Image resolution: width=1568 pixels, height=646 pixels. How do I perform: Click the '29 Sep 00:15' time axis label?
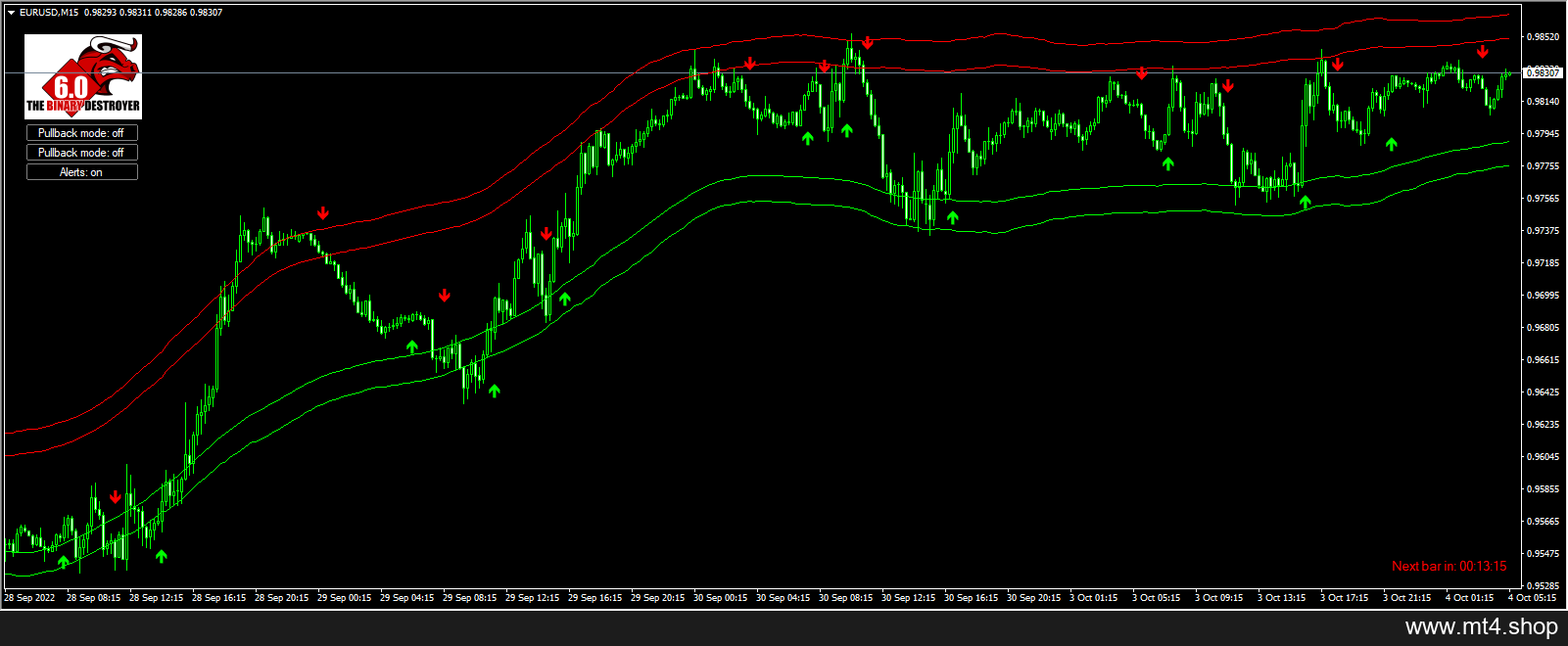[344, 598]
